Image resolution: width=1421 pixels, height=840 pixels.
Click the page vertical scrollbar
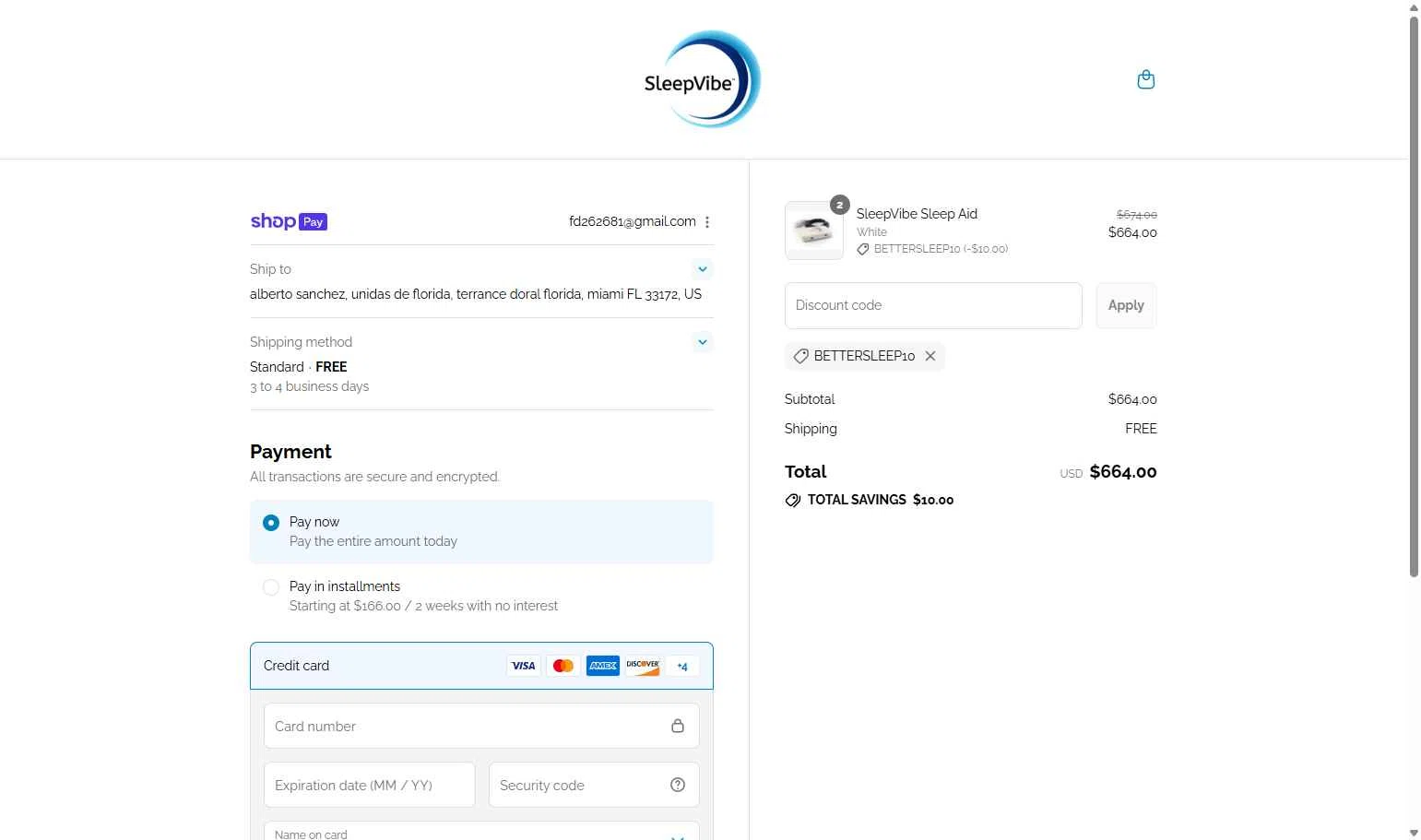coord(1414,295)
